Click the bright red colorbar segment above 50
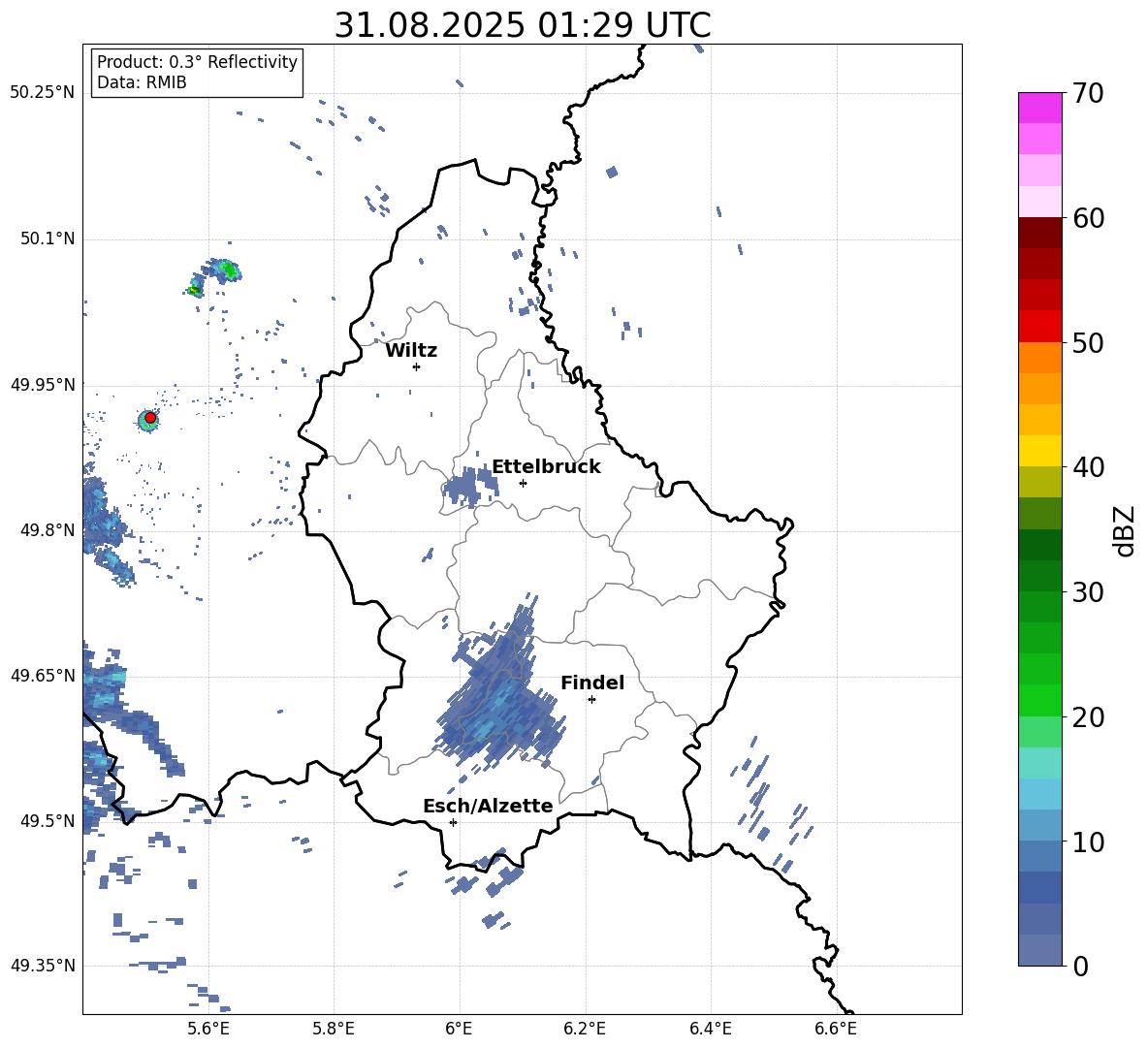This screenshot has height=1048, width=1148. [x=1039, y=327]
